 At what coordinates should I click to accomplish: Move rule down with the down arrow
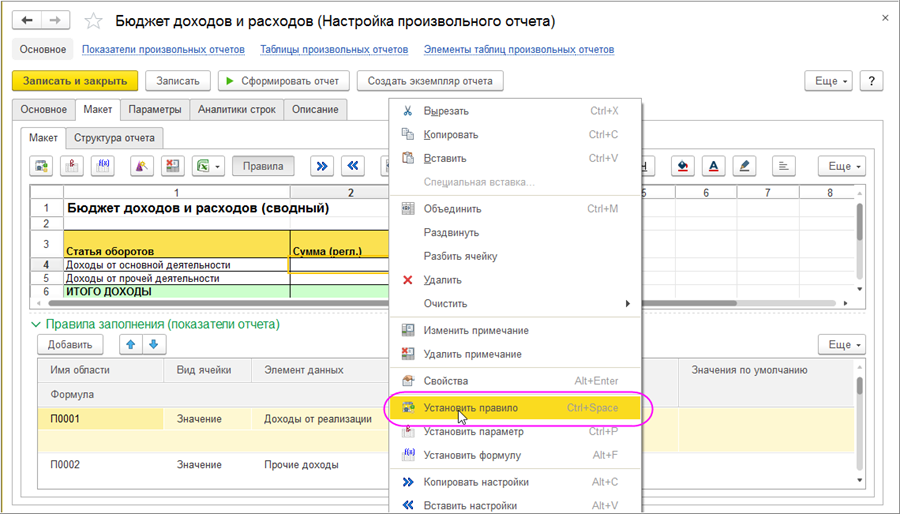152,344
